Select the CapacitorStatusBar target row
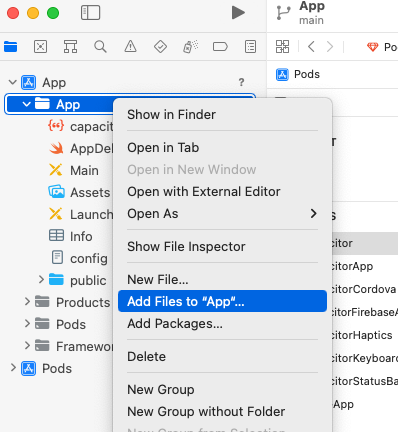 click(x=365, y=381)
